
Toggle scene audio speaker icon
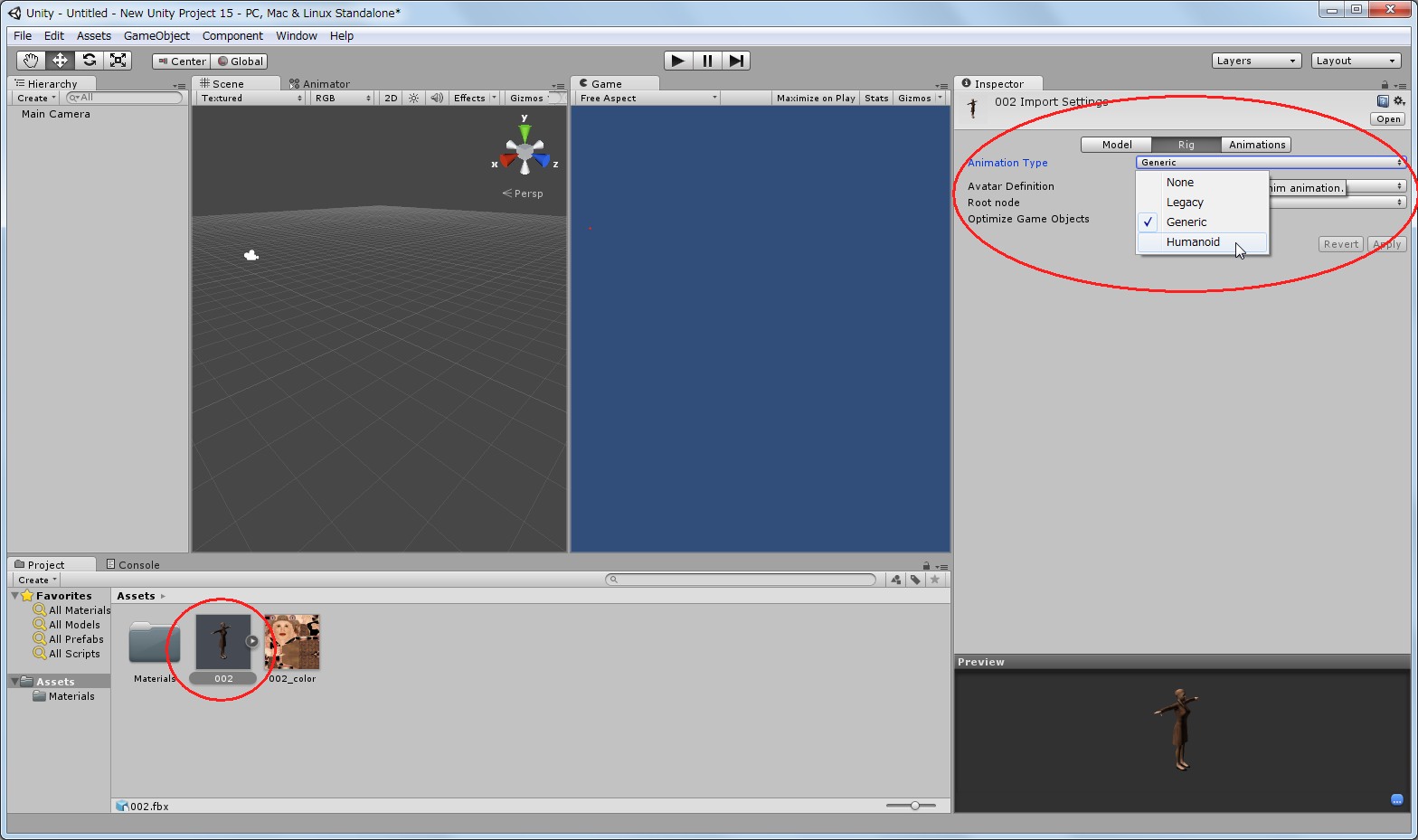point(437,98)
